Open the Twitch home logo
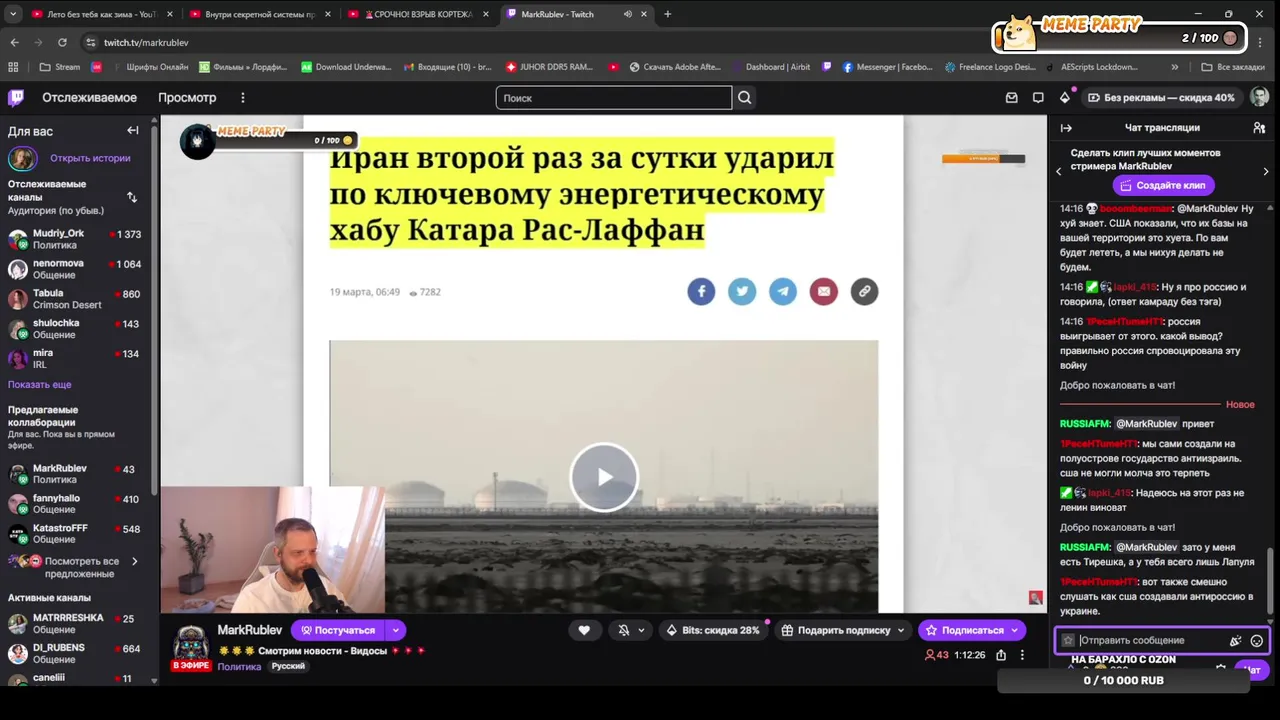Screen dimensions: 1280x720 click(x=16, y=97)
